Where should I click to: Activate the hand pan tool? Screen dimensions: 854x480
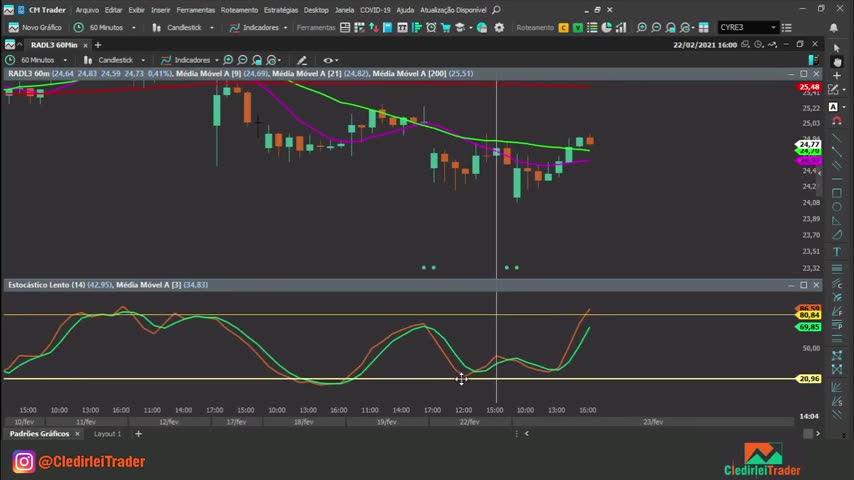tap(837, 62)
